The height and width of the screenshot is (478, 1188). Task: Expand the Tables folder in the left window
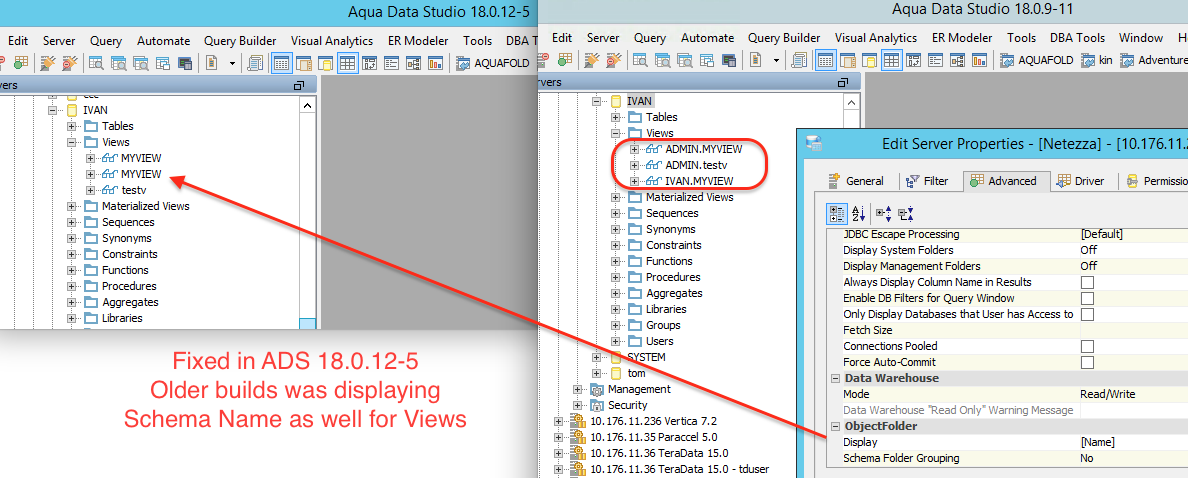pyautogui.click(x=71, y=126)
